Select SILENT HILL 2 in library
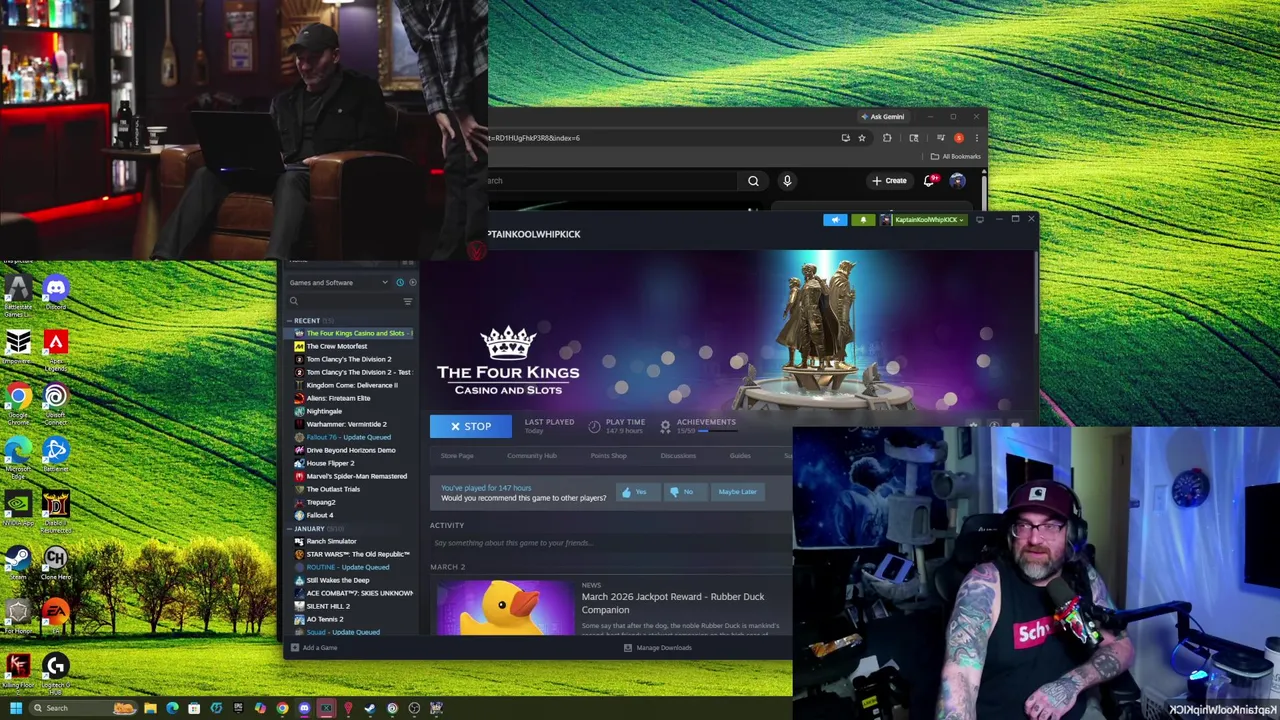 (327, 606)
